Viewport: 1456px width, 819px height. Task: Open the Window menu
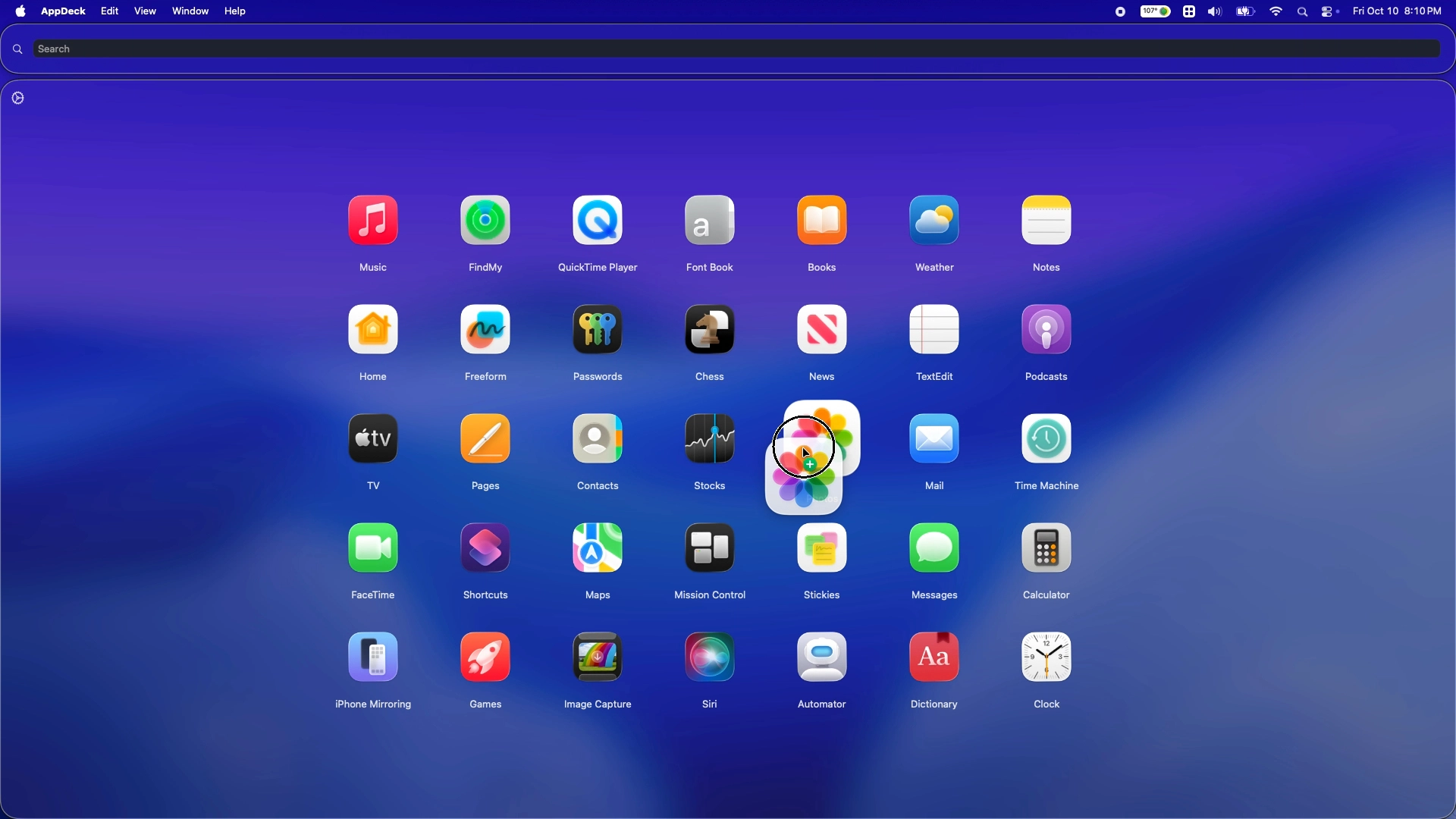[190, 11]
